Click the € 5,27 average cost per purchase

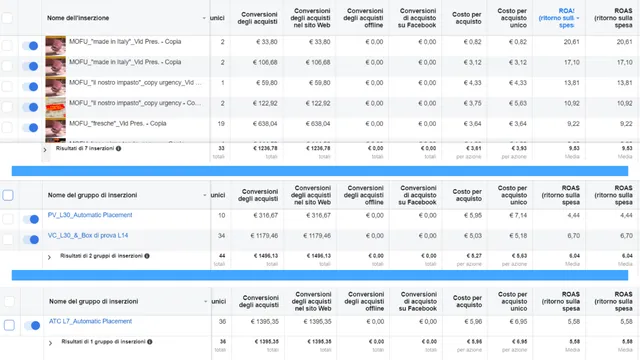coord(474,256)
